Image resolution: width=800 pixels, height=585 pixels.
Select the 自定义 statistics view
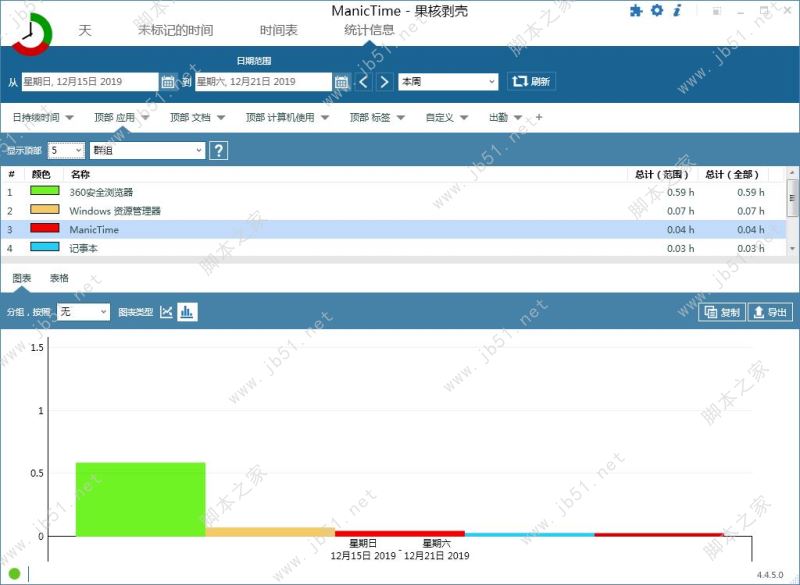(x=439, y=117)
